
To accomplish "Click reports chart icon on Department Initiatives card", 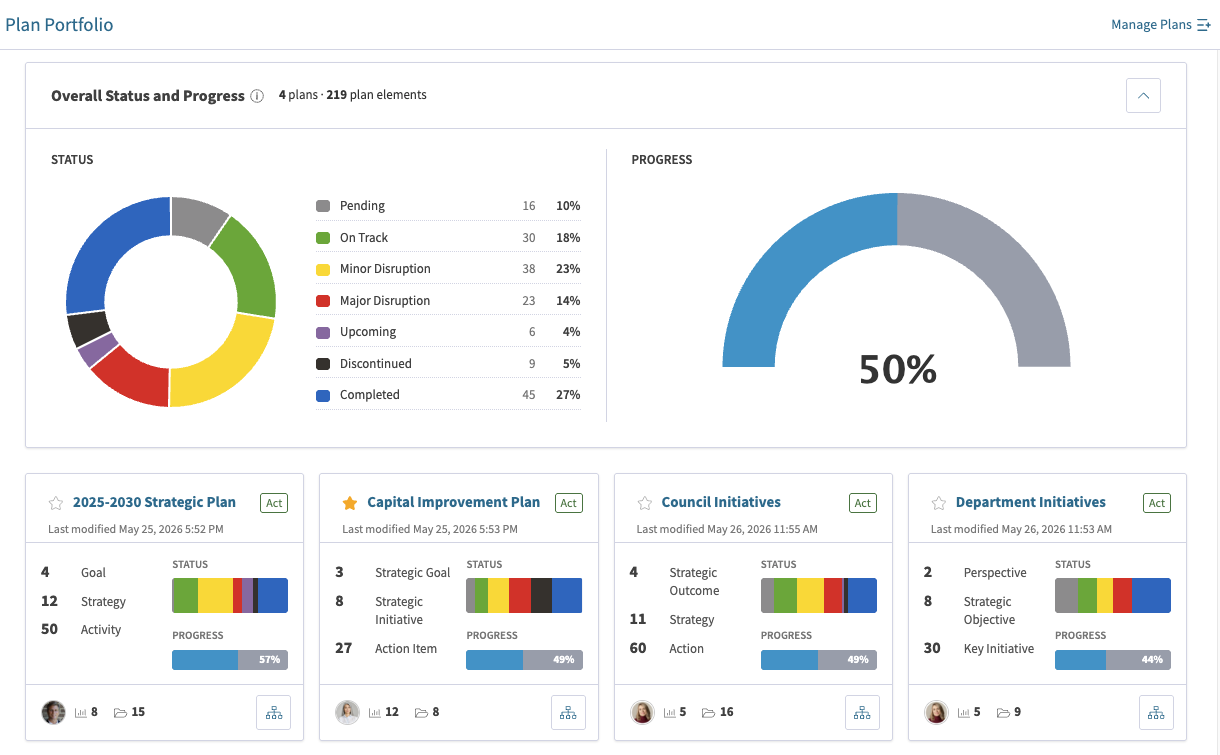I will 963,713.
